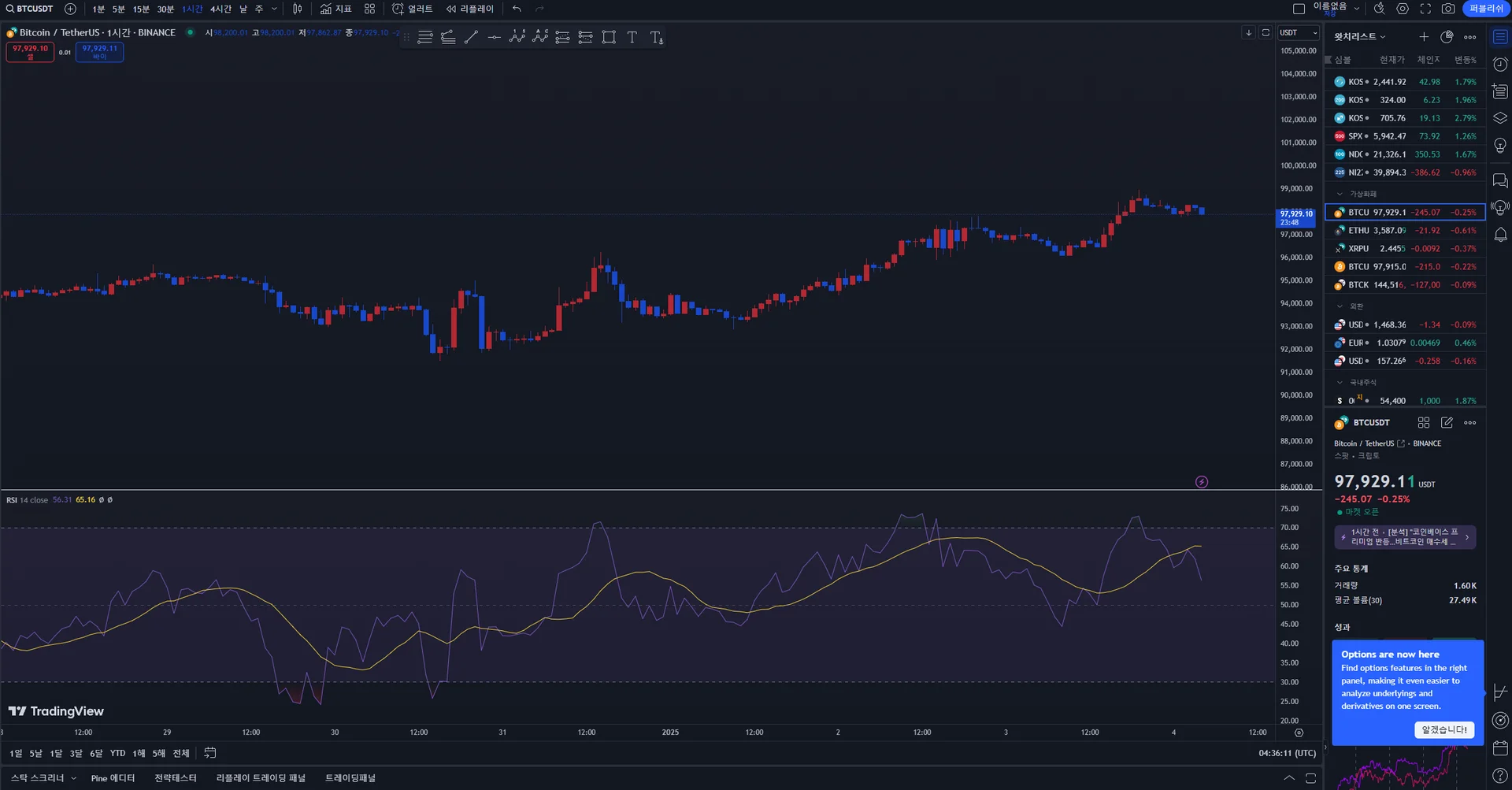Screen dimensions: 1512x790
Task: Click the compare or add symbol plus icon
Action: coord(70,9)
